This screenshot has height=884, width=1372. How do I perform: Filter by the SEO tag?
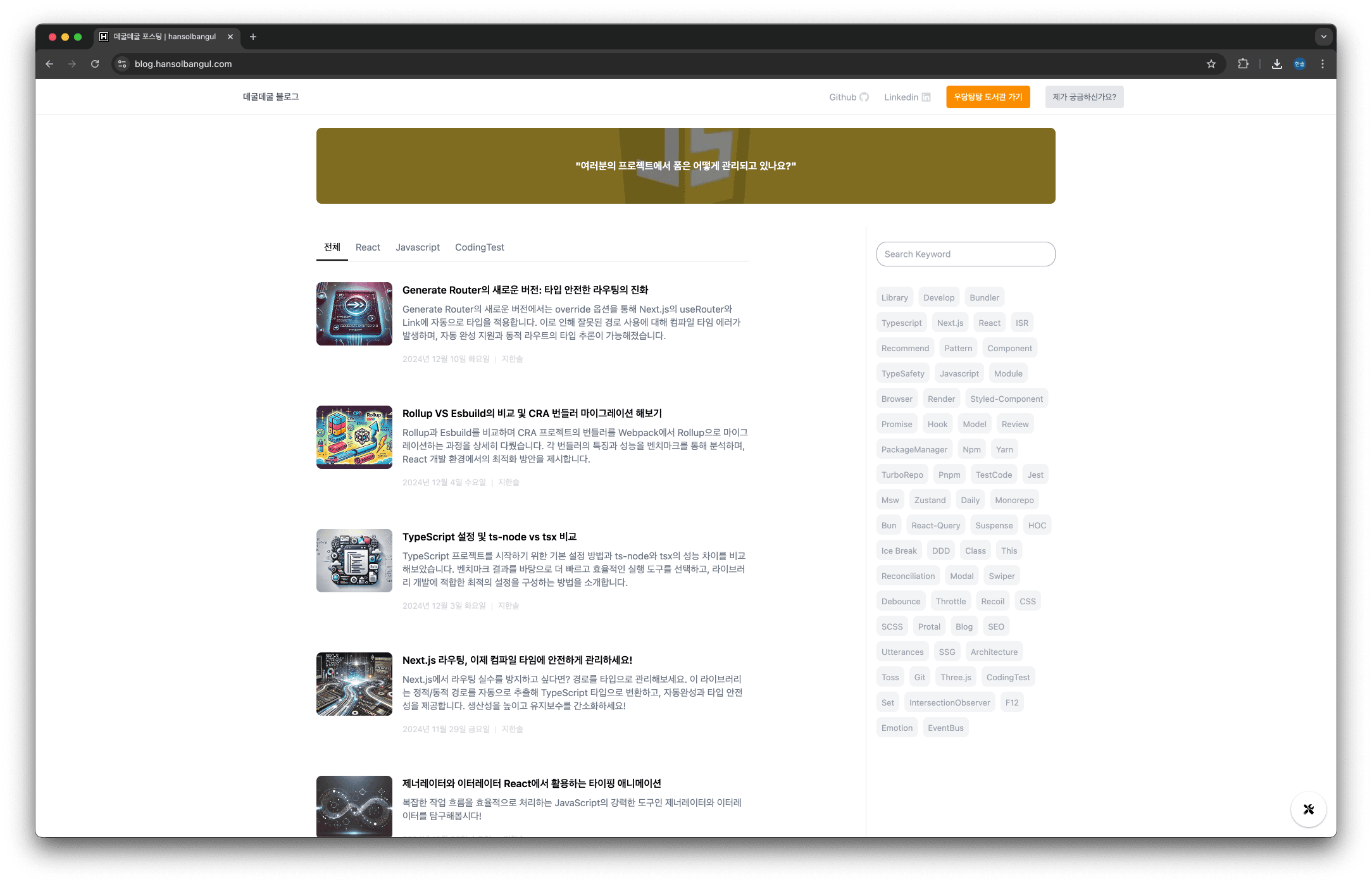pyautogui.click(x=996, y=626)
